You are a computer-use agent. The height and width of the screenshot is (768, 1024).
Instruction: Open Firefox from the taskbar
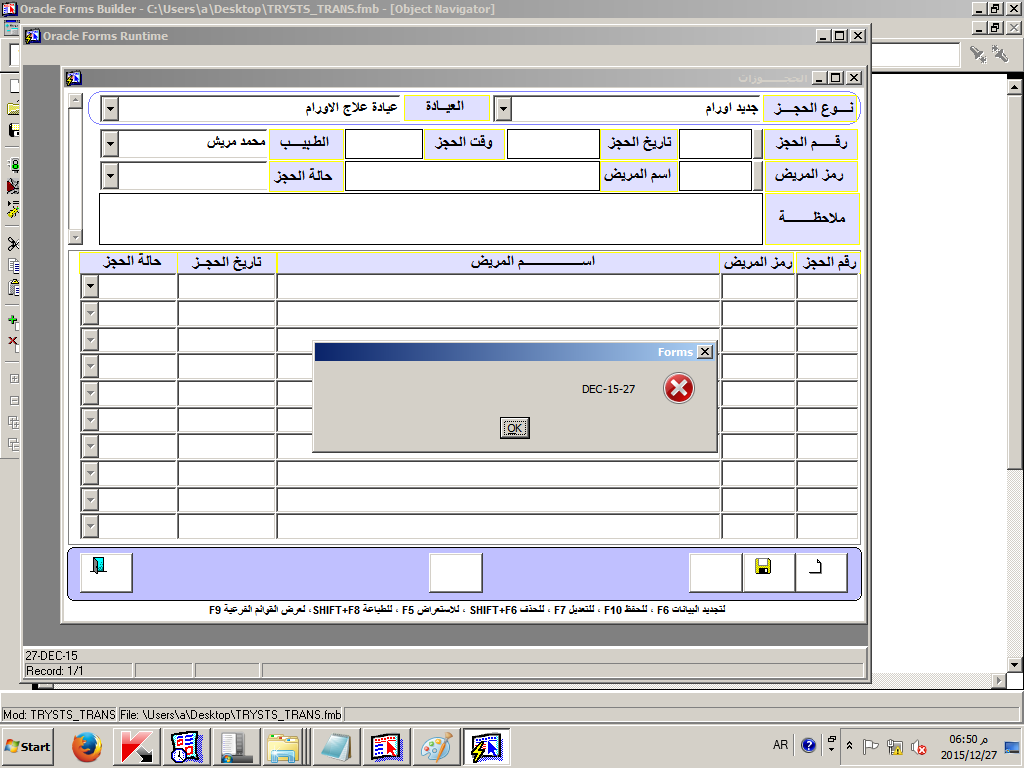(x=88, y=747)
